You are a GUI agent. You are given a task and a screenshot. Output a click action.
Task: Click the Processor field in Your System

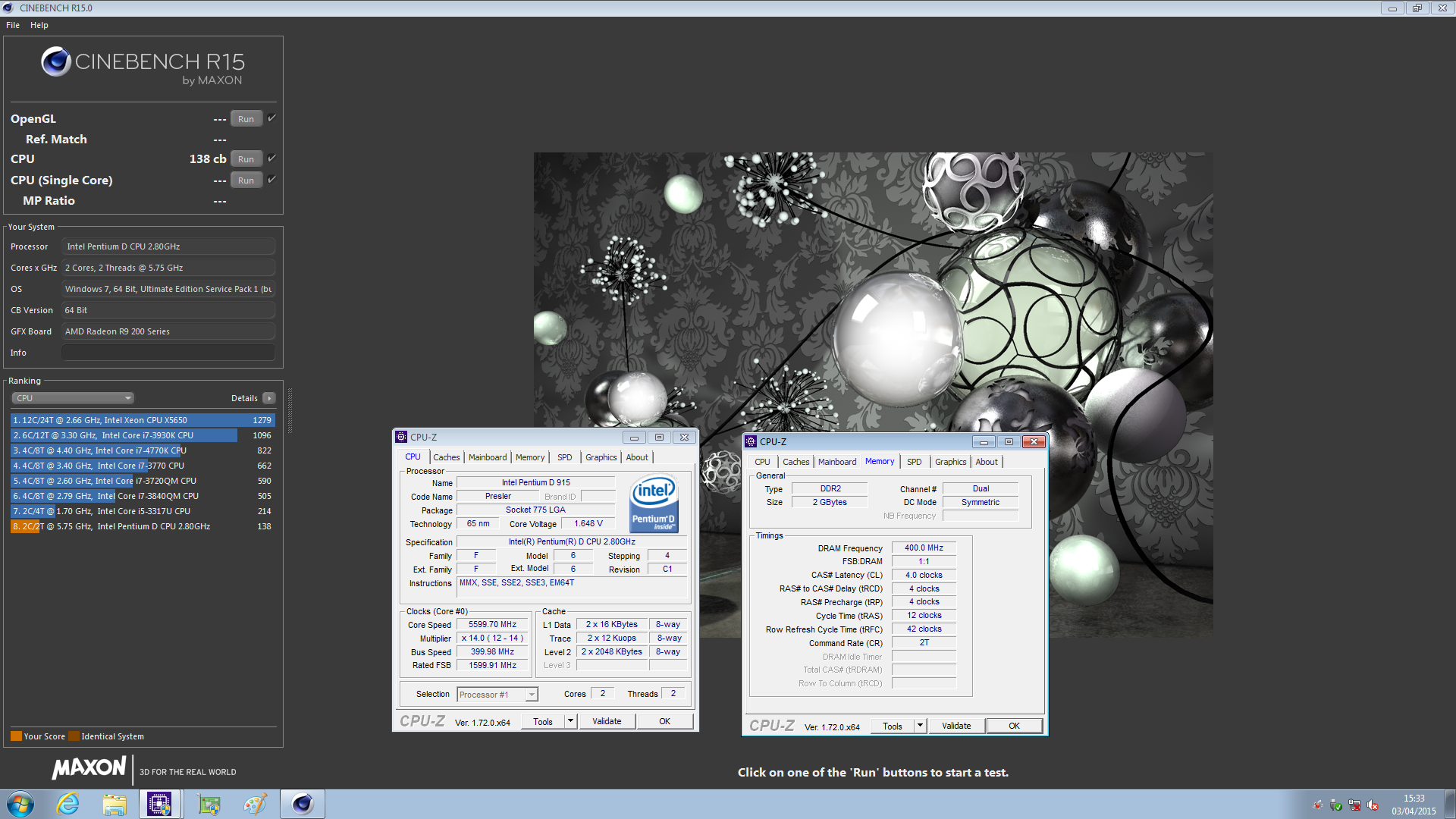pos(168,246)
